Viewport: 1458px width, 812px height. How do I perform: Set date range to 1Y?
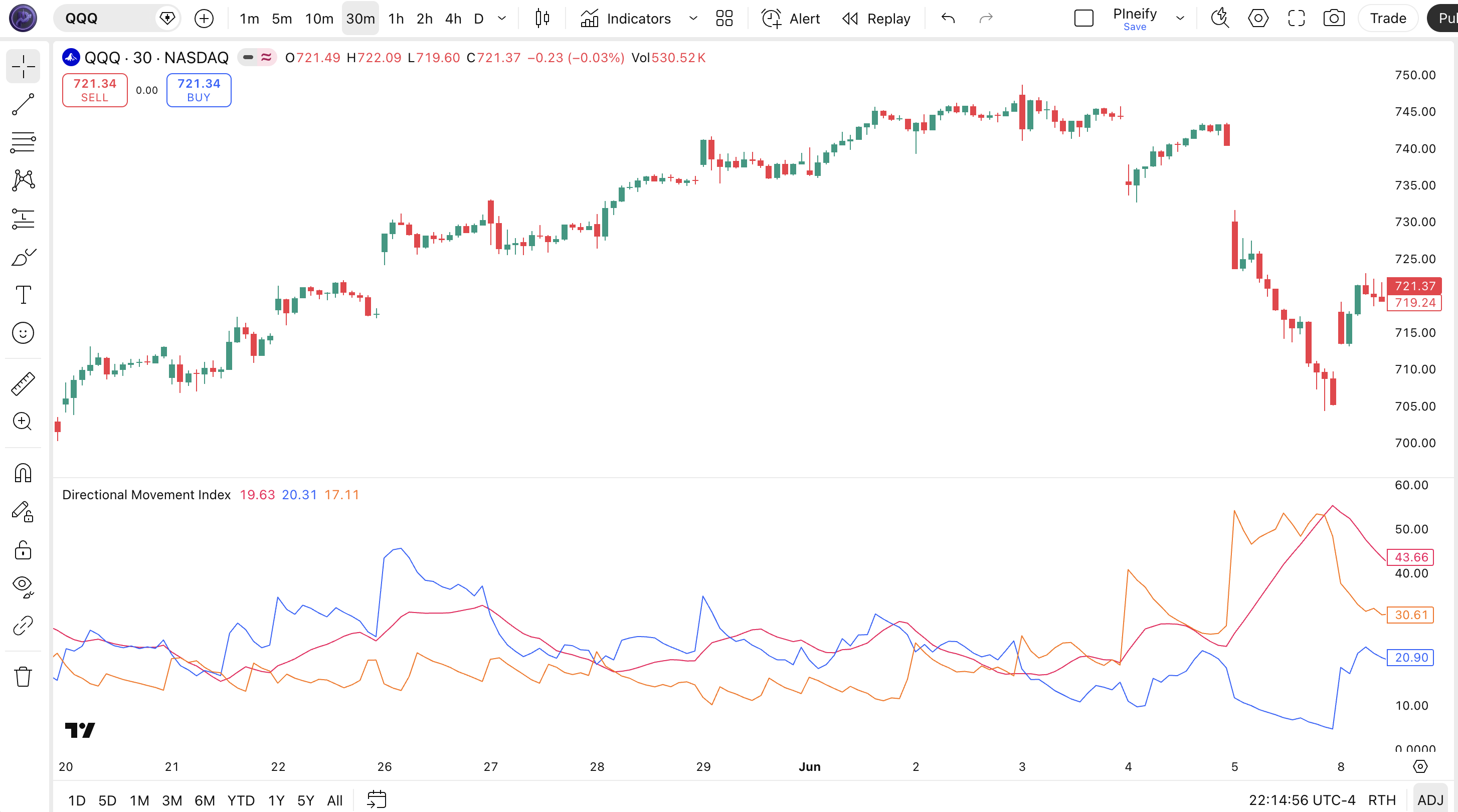pos(276,800)
